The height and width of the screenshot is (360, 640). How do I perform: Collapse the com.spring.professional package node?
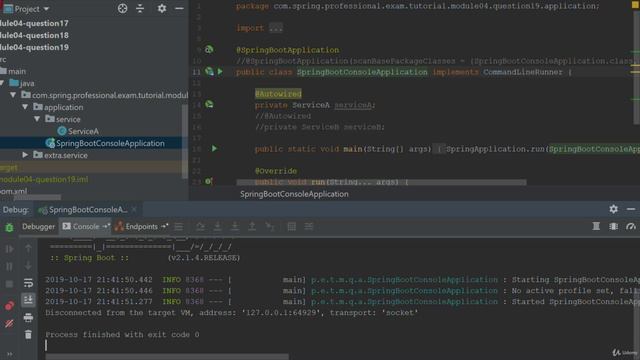tap(13, 95)
